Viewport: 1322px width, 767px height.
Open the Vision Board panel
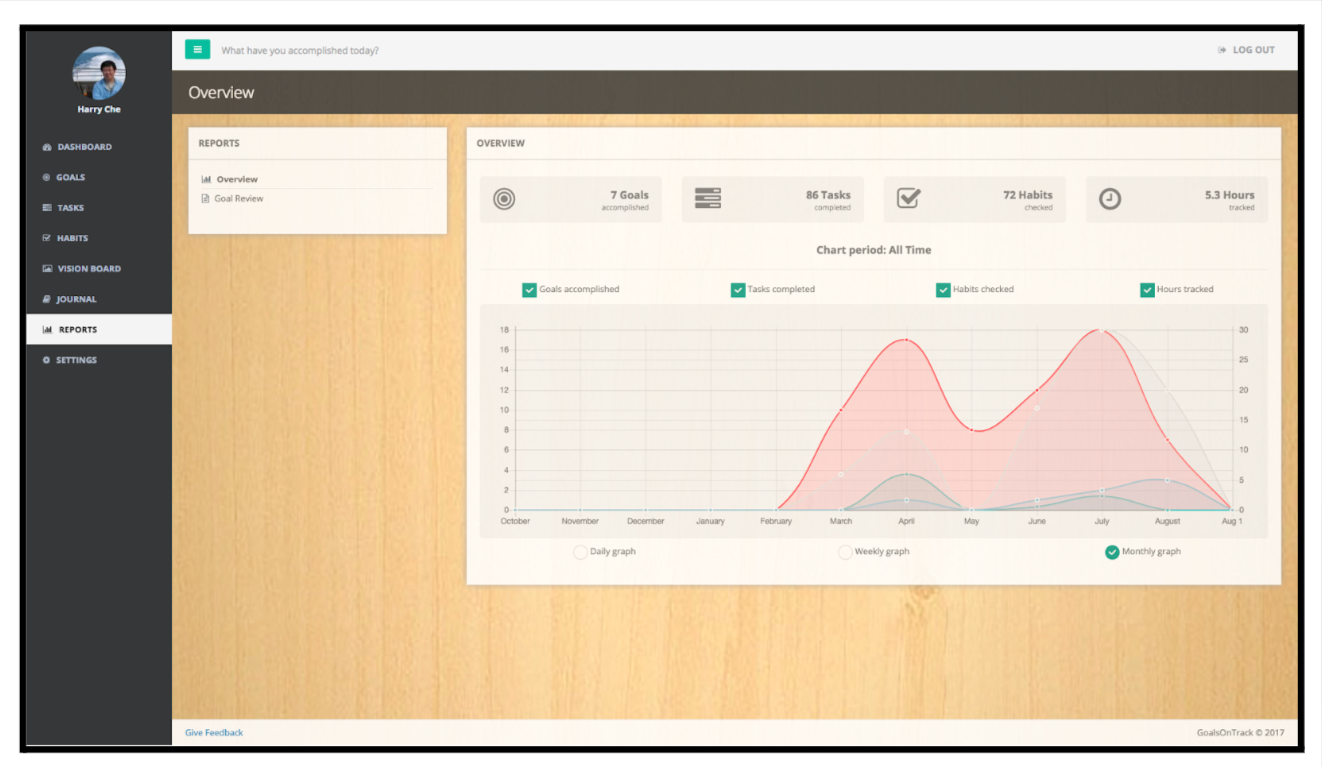(86, 268)
